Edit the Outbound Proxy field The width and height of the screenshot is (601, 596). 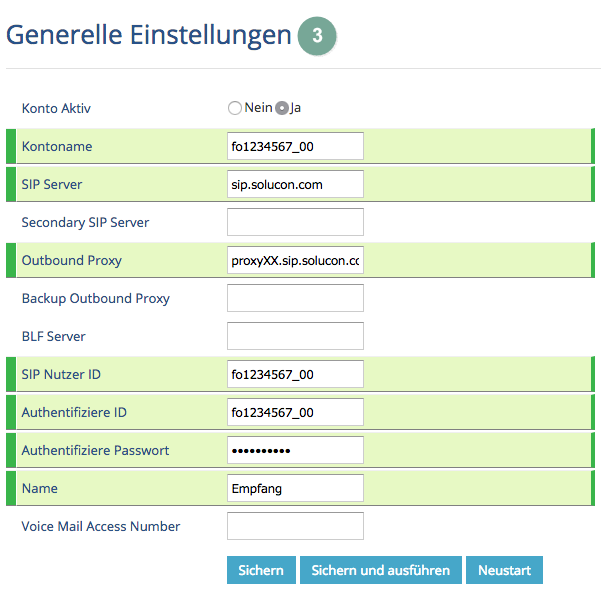[295, 260]
